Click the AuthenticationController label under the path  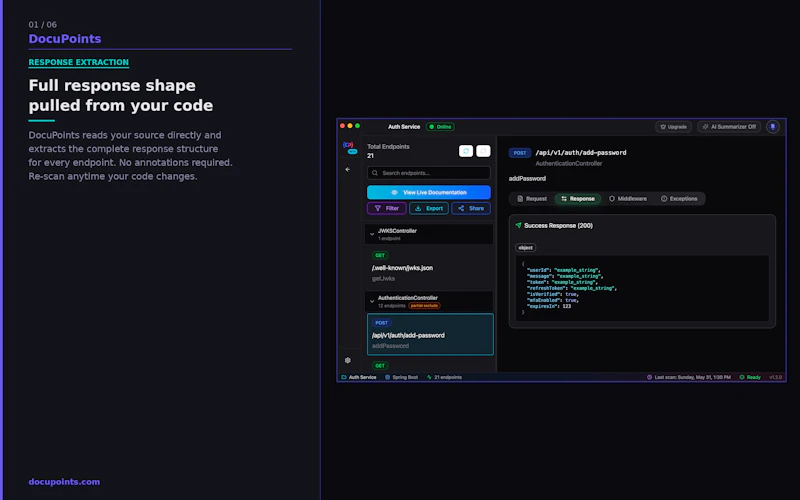569,163
